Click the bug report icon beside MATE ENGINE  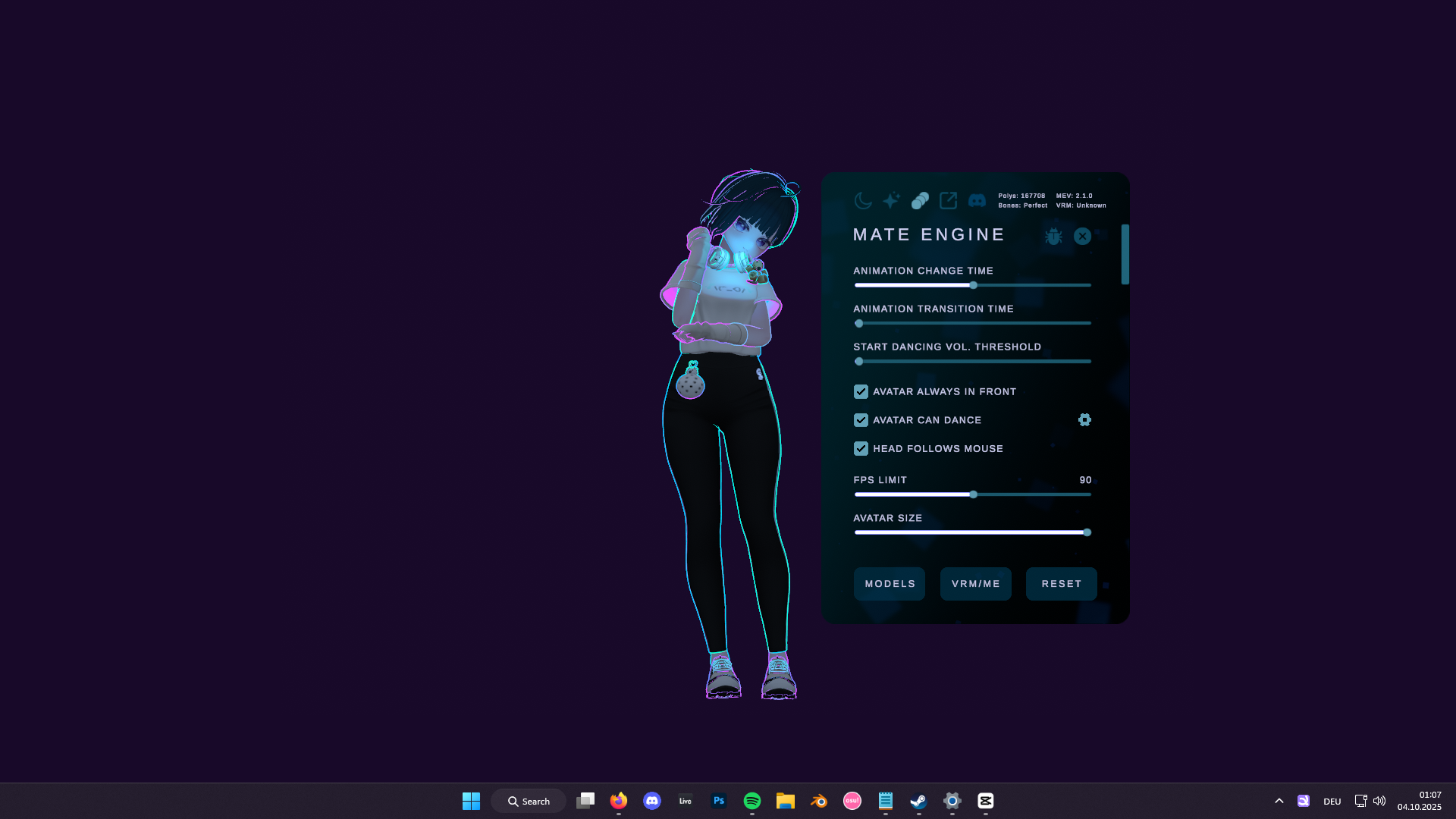1053,236
